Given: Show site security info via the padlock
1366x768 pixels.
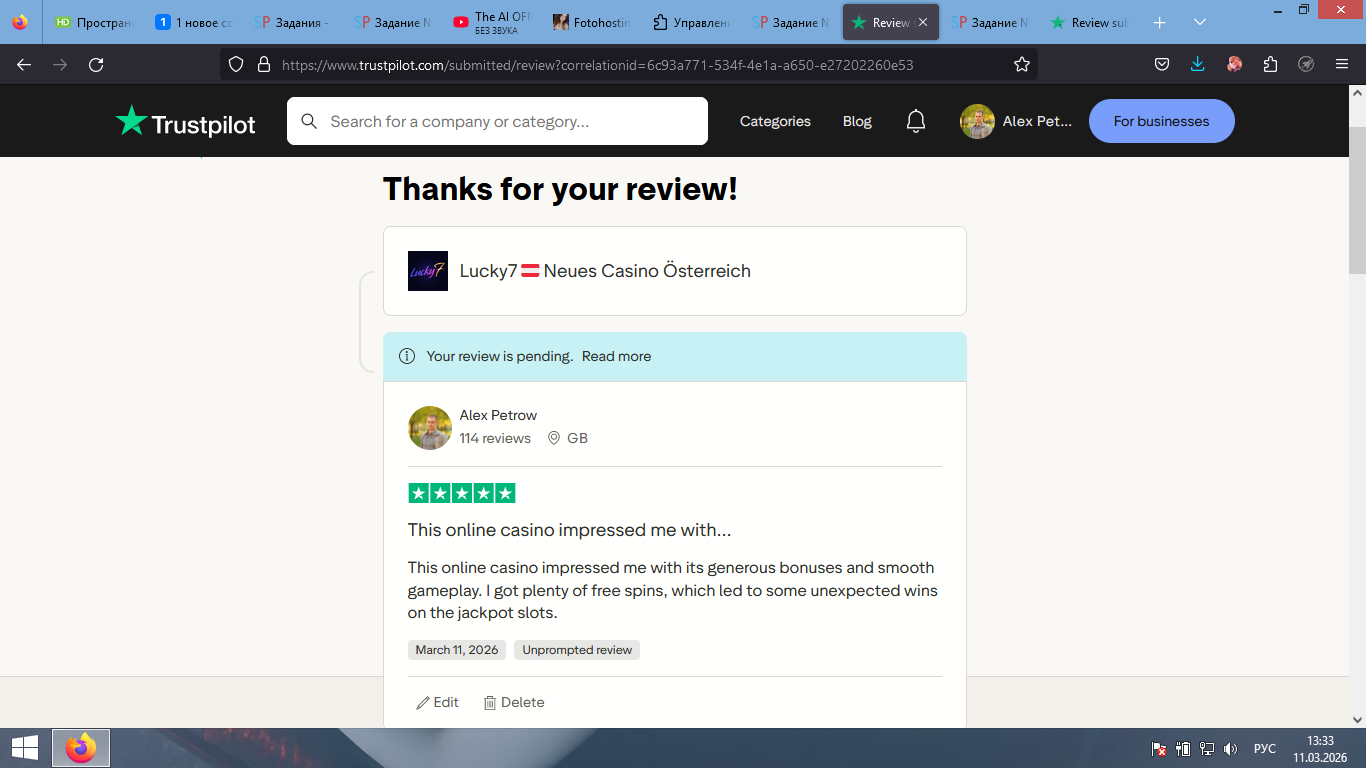Looking at the screenshot, I should click(x=264, y=65).
